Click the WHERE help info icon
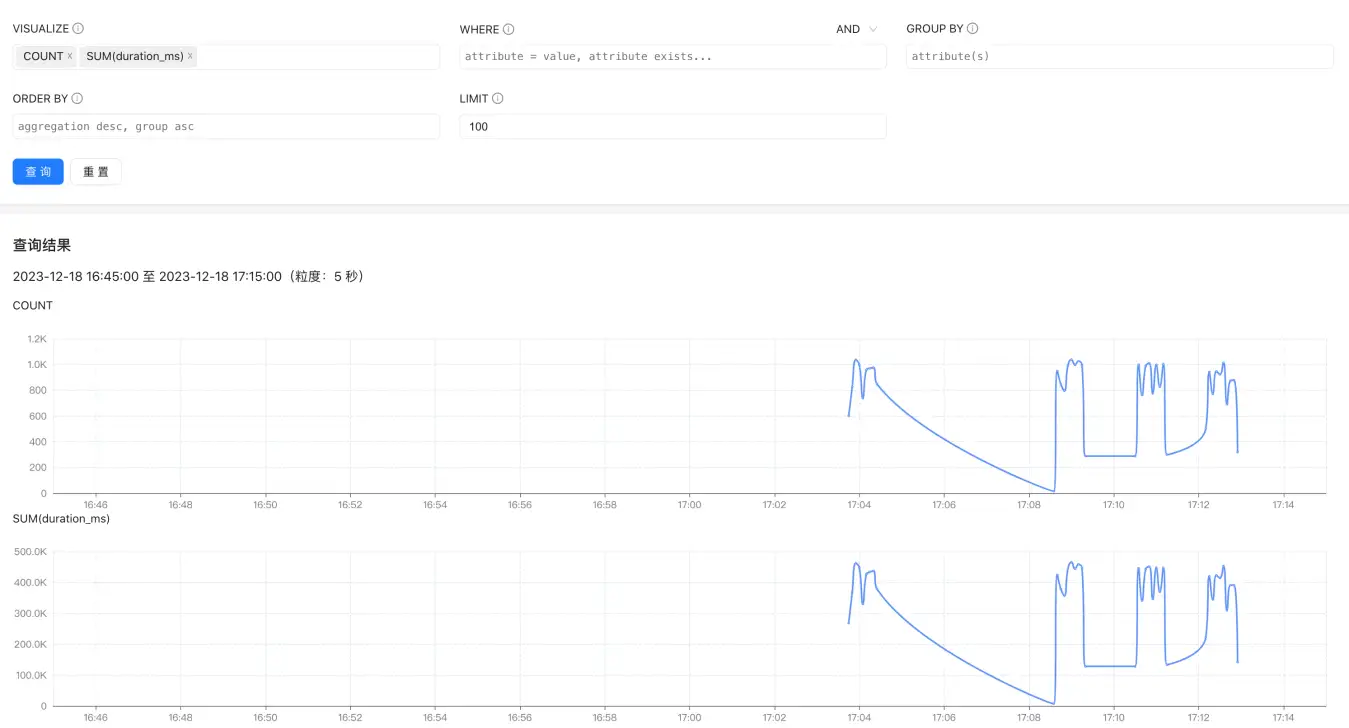Viewport: 1349px width, 728px height. 509,30
